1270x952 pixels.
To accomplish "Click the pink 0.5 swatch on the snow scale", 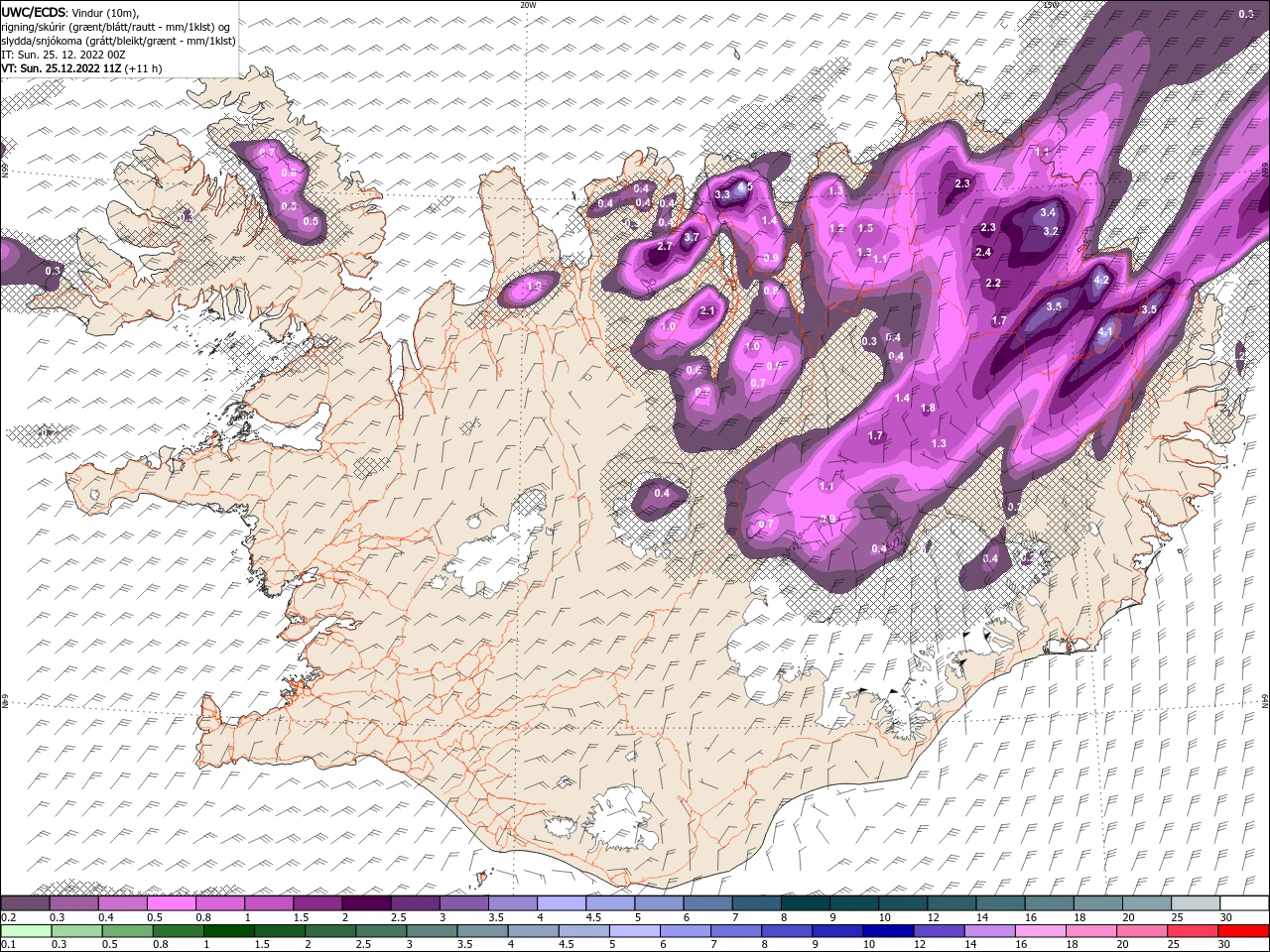I will [171, 903].
